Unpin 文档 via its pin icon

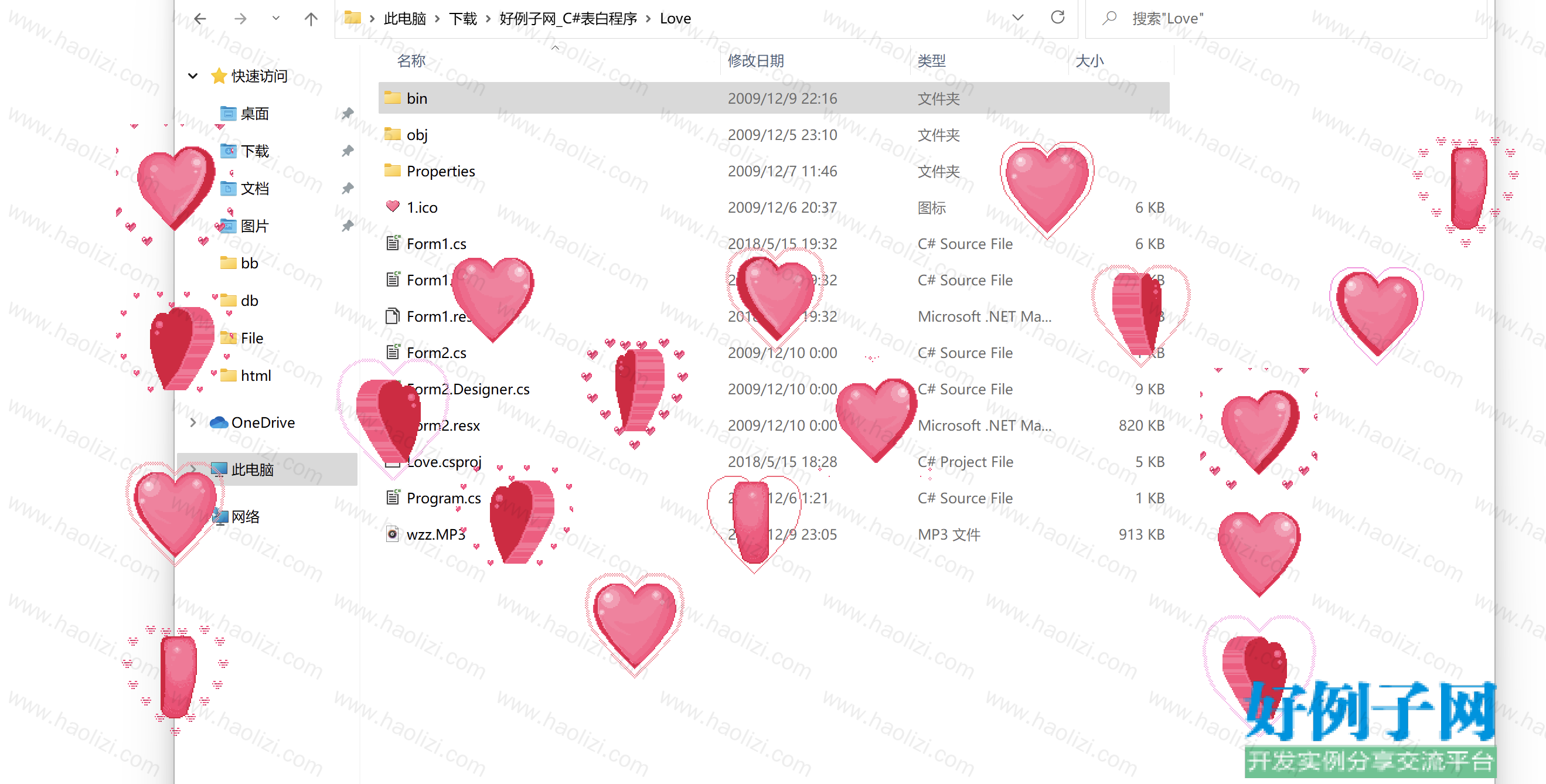coord(348,188)
